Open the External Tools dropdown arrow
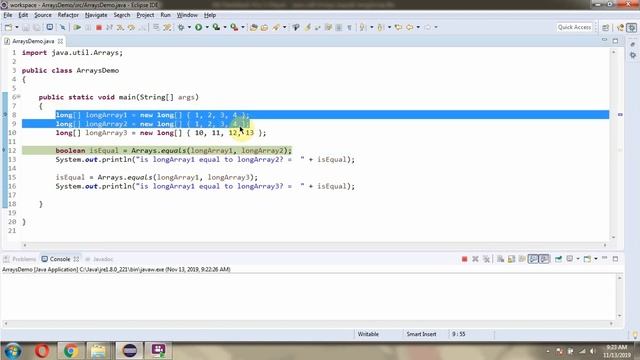Viewport: 640px width, 360px height. pos(243,27)
